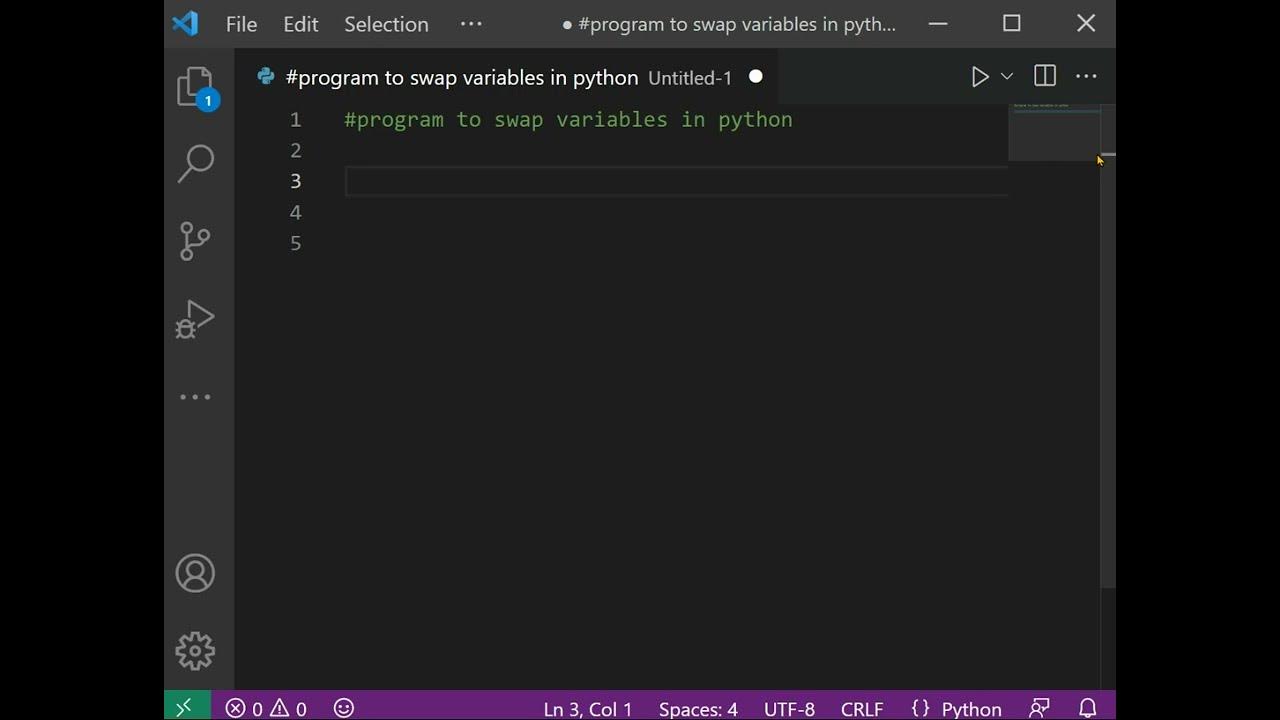1280x720 pixels.
Task: Minimize the VS Code window
Action: 938,24
